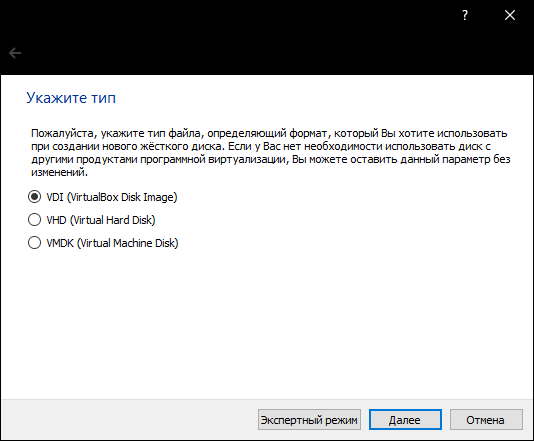Select VDI (VirtualBox Disk Image) option

click(103, 197)
